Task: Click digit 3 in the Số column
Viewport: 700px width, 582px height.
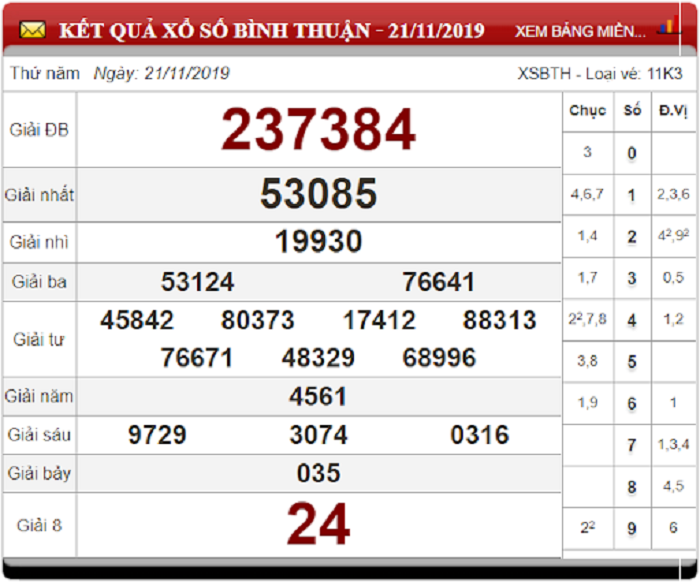Action: pyautogui.click(x=632, y=278)
